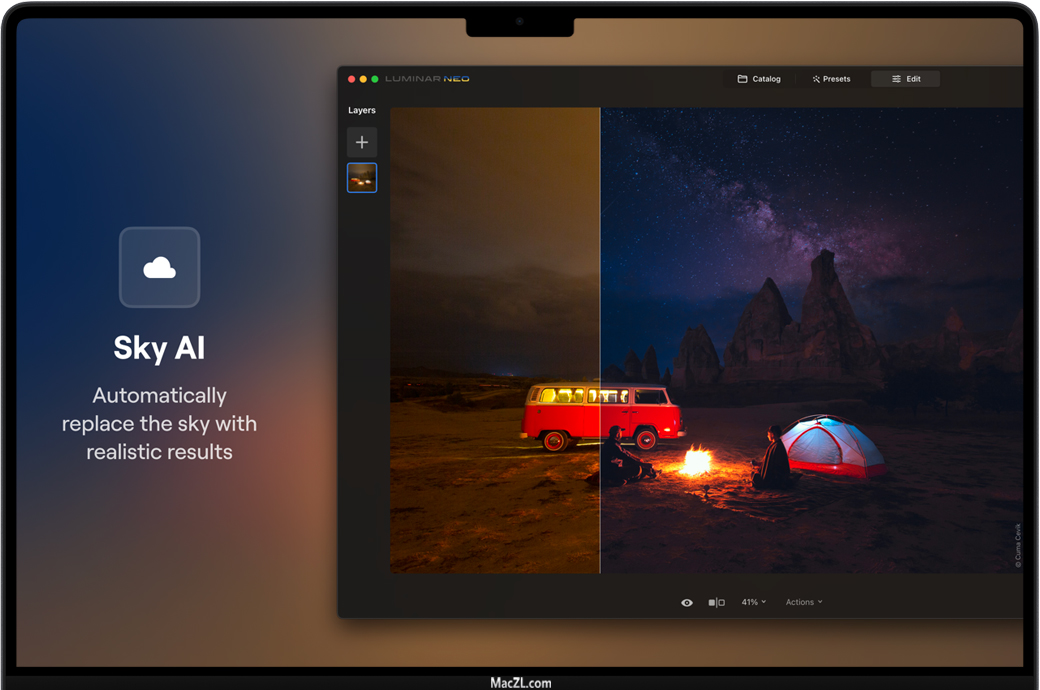Add a new layer with the plus button

click(362, 142)
